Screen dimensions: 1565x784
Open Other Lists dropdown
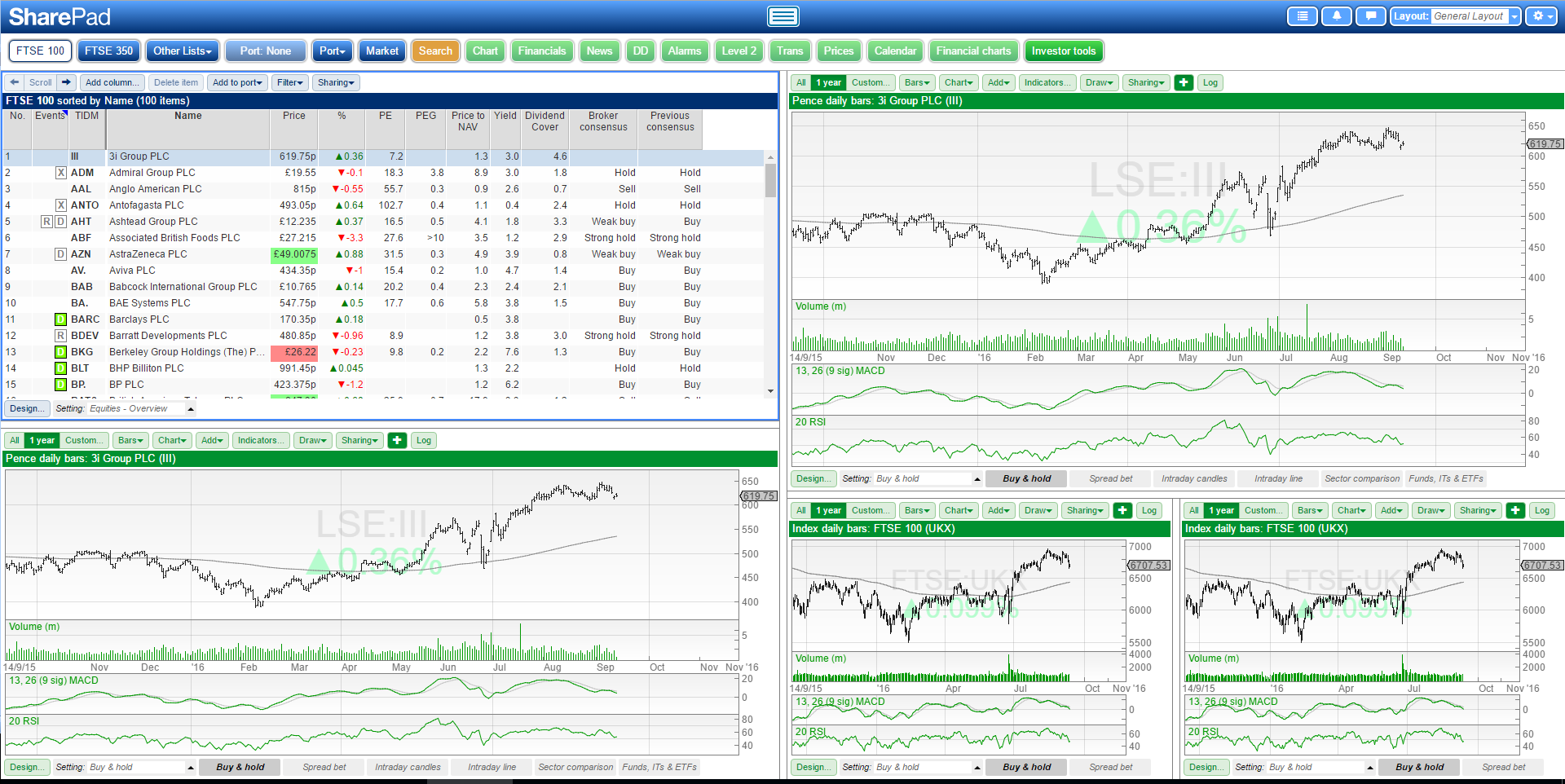[x=183, y=51]
